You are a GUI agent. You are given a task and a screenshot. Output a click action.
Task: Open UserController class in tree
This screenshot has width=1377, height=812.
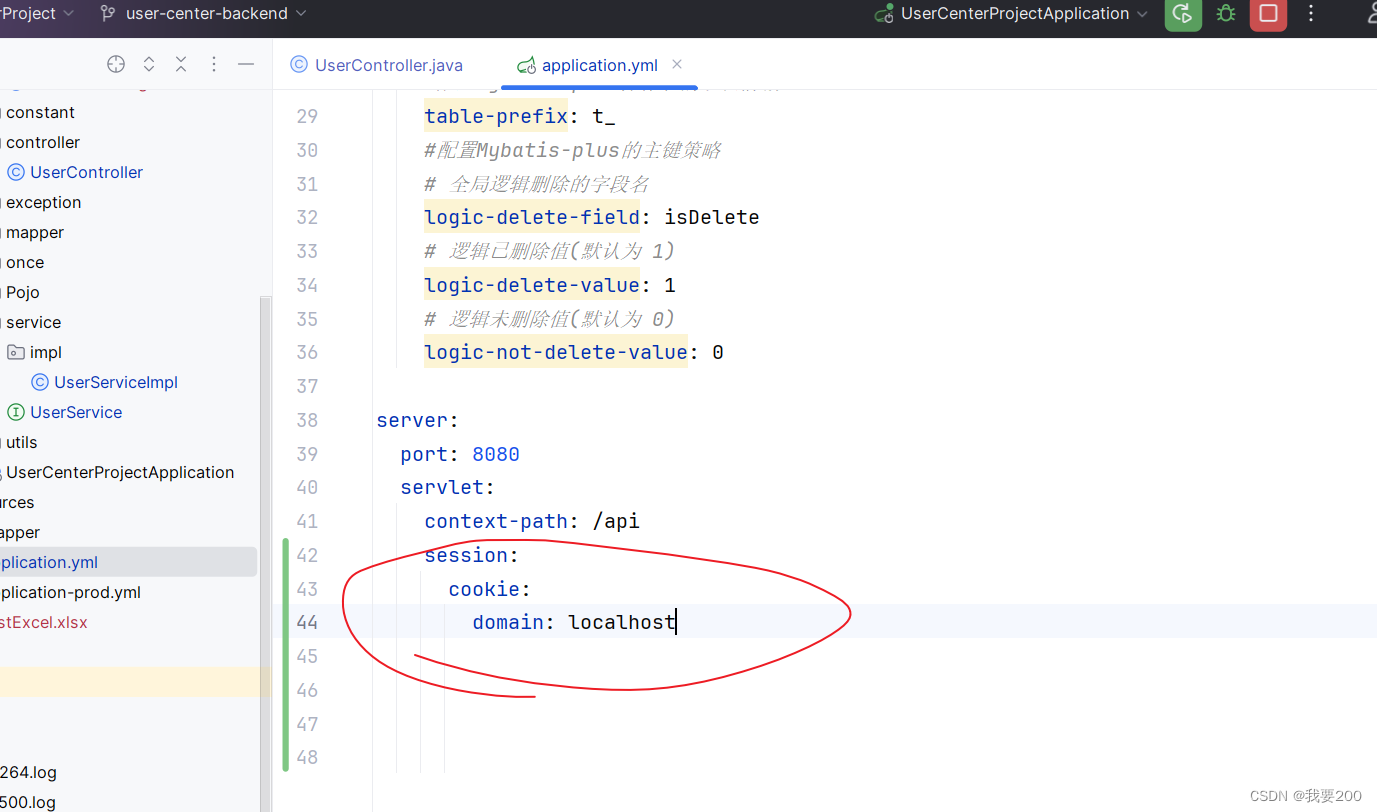click(86, 172)
